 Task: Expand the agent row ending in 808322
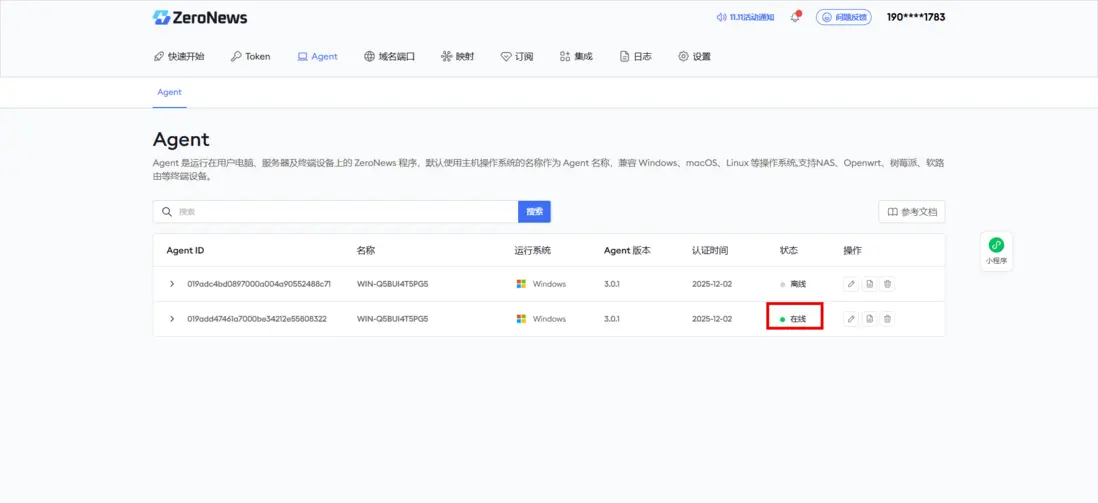coord(172,319)
